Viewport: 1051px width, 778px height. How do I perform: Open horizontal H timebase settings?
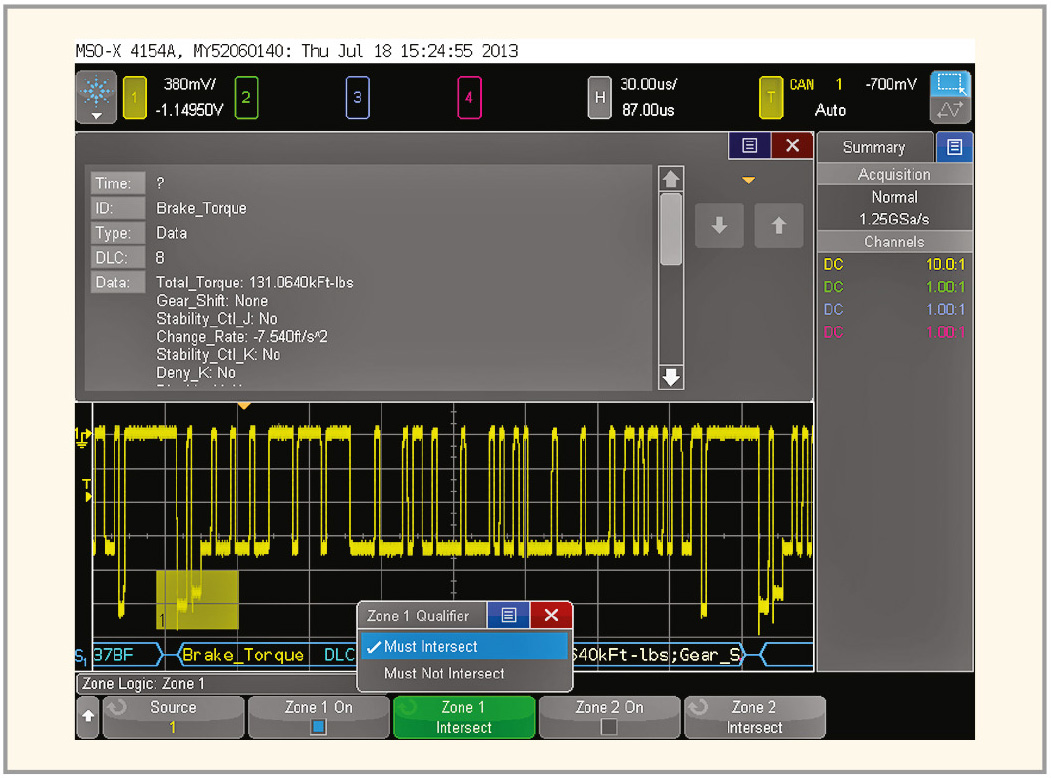click(x=600, y=97)
